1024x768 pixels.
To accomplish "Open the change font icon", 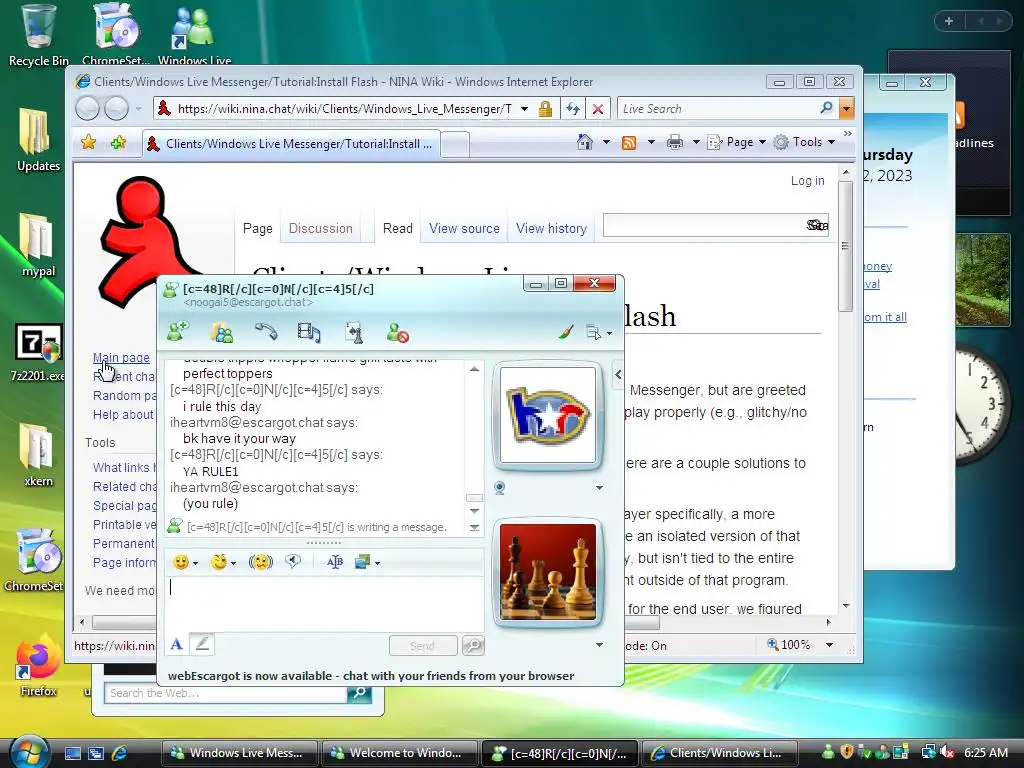I will point(334,562).
